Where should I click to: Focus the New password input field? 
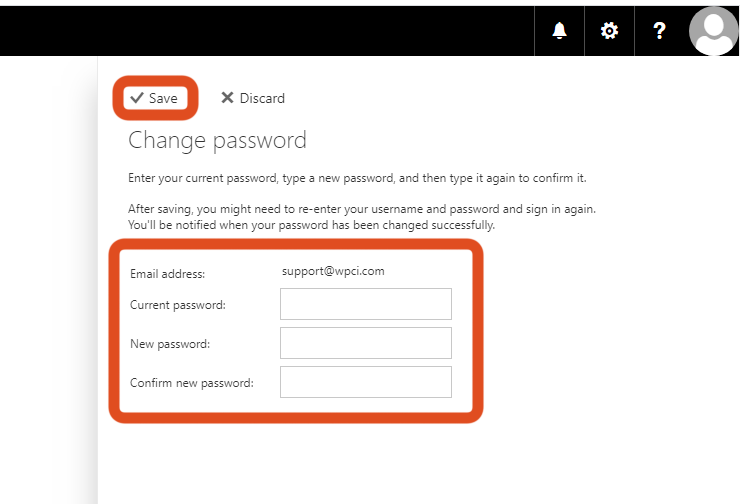coord(365,343)
